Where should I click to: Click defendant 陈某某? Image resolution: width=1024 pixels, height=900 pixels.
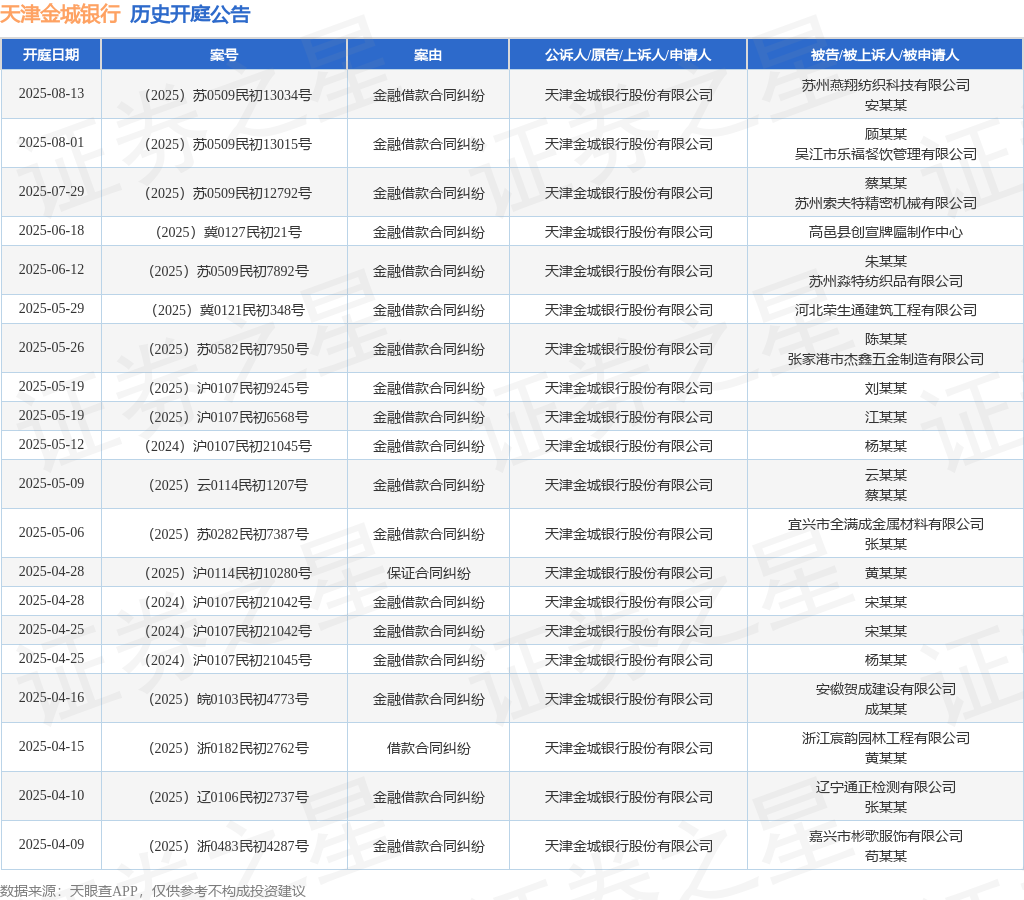click(886, 339)
